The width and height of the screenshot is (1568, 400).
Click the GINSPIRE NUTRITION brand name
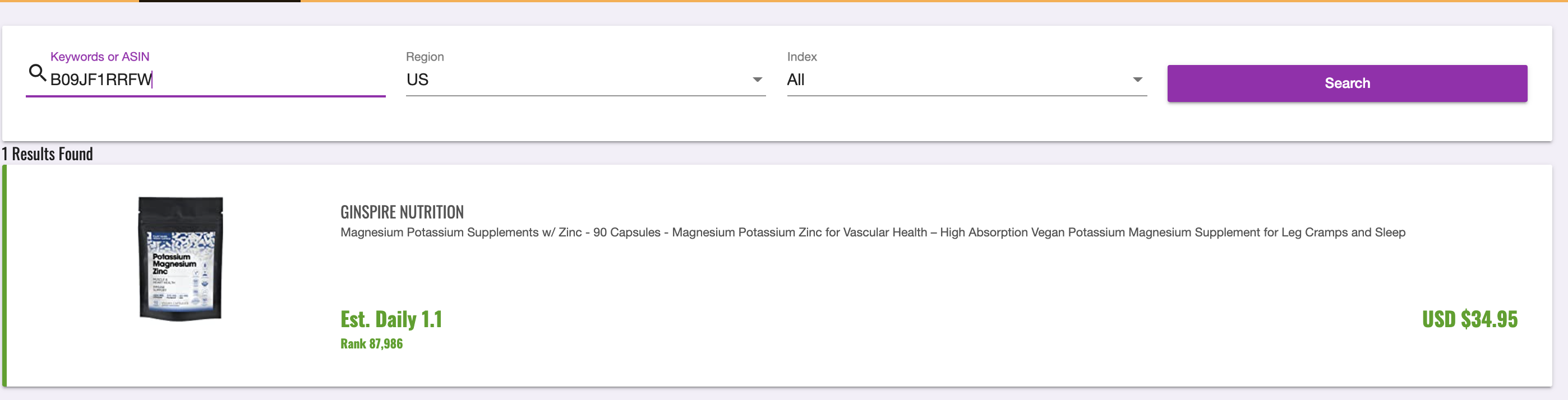[402, 212]
